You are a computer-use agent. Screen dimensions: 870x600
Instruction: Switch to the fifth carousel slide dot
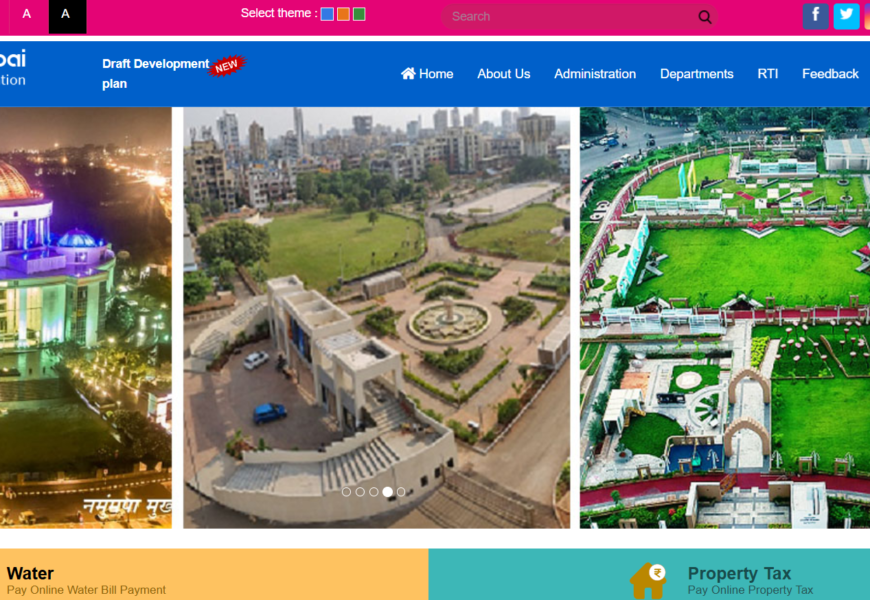tap(401, 492)
